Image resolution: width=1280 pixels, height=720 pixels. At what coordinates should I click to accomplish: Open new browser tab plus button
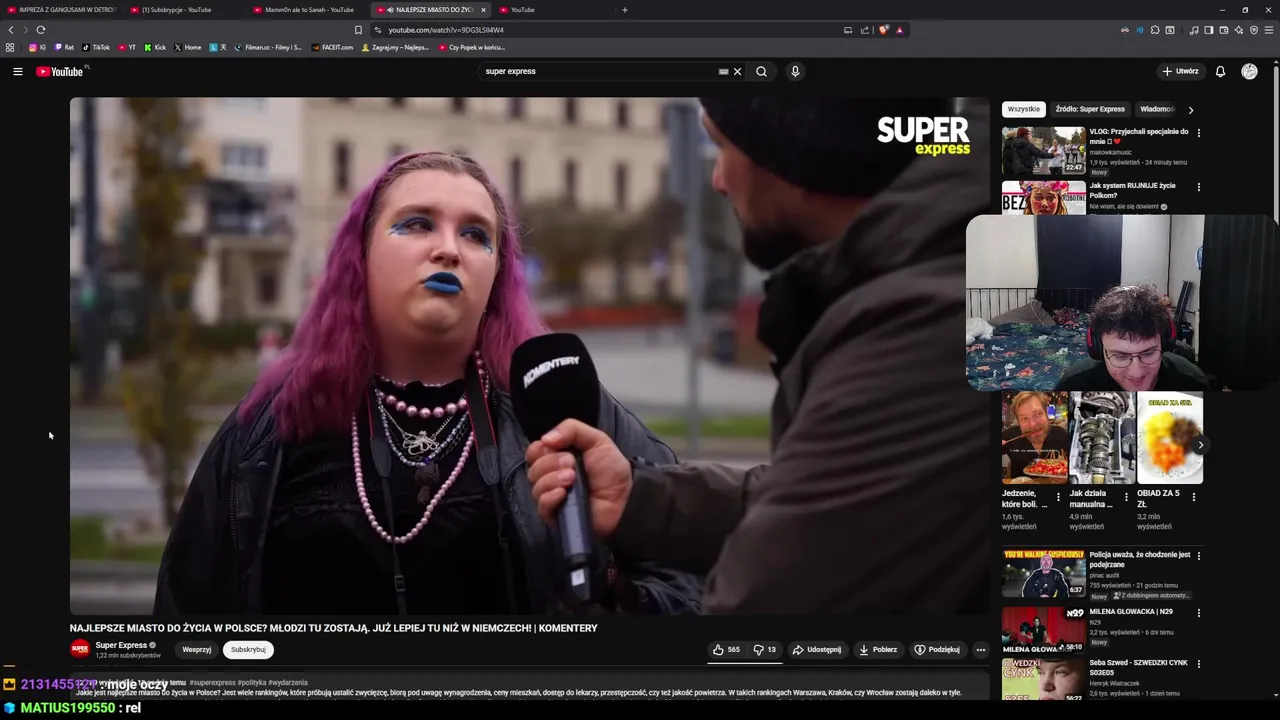[625, 10]
